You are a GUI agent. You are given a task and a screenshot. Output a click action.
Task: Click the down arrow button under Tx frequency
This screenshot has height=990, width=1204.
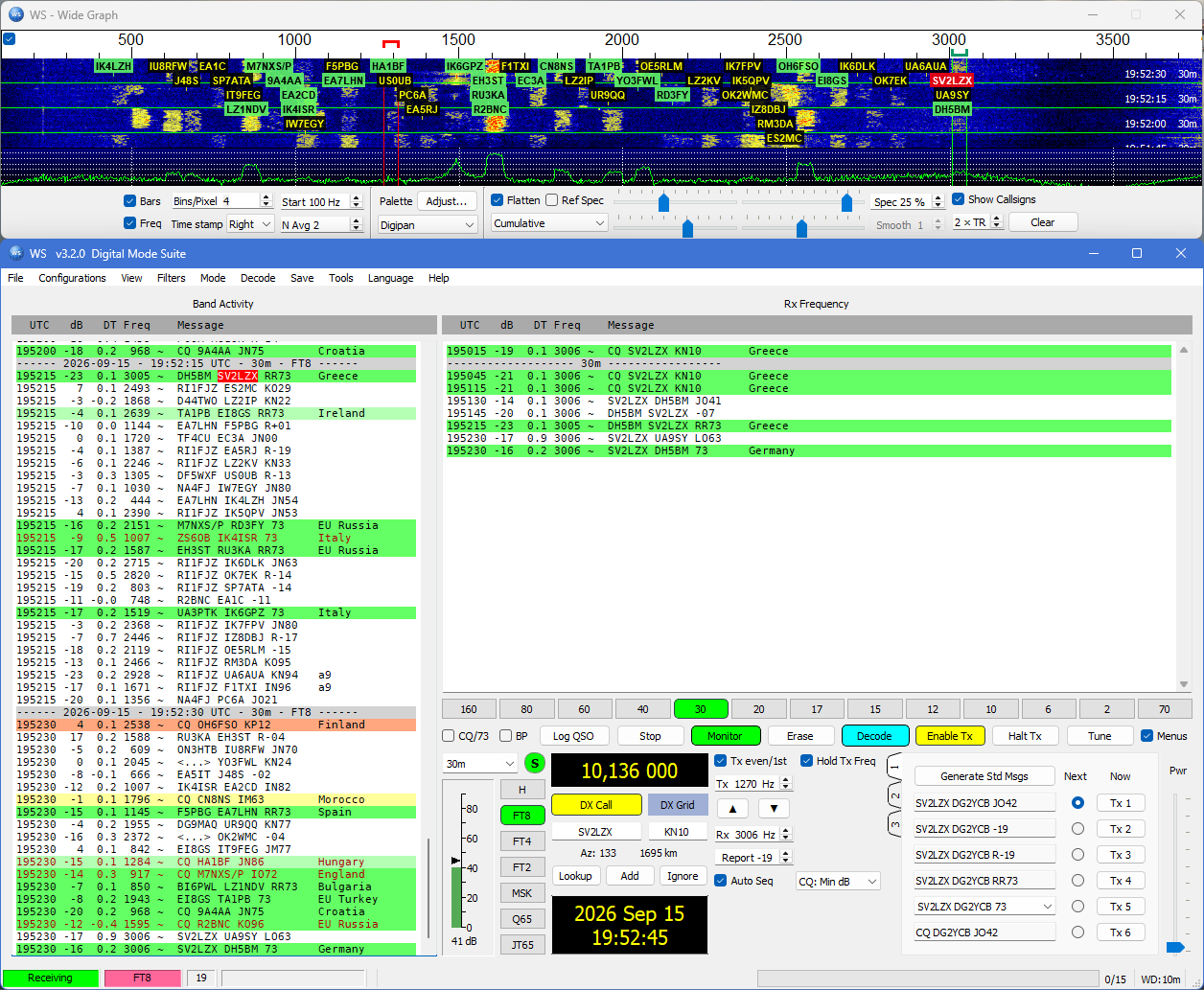[x=775, y=808]
